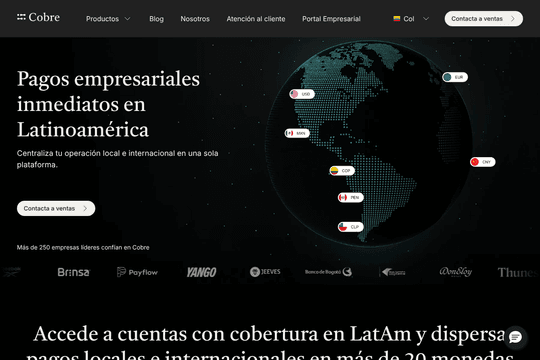The height and width of the screenshot is (360, 540).
Task: Click the Payflow logo in carousel
Action: [137, 272]
